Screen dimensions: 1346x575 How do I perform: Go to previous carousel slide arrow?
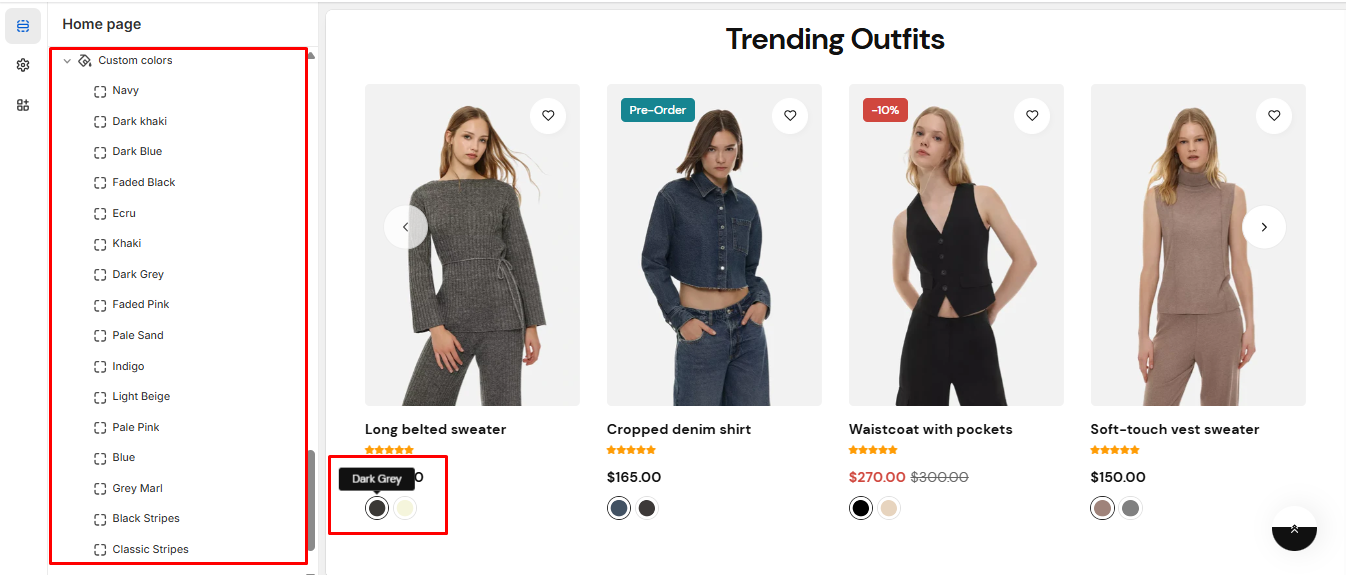(x=406, y=227)
